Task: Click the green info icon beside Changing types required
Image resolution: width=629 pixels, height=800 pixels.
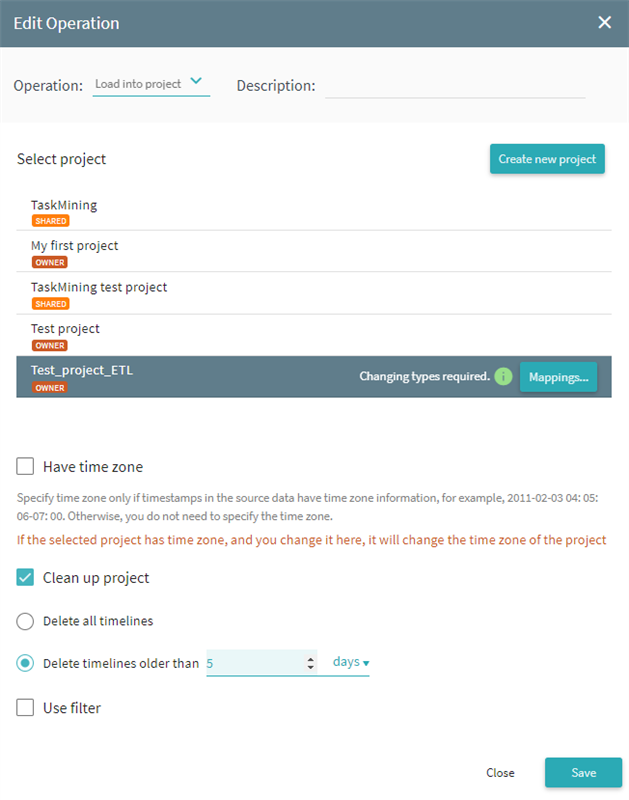Action: [503, 377]
